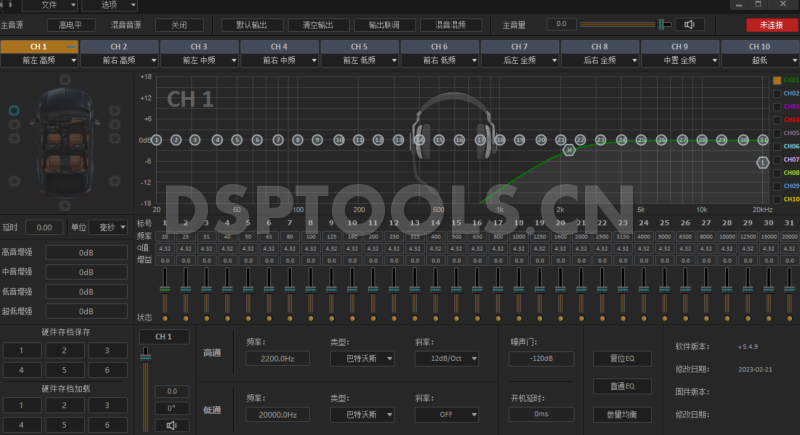Toggle the CH02 curve visibility checkbox
Screen dimensions: 800x435
pos(777,94)
